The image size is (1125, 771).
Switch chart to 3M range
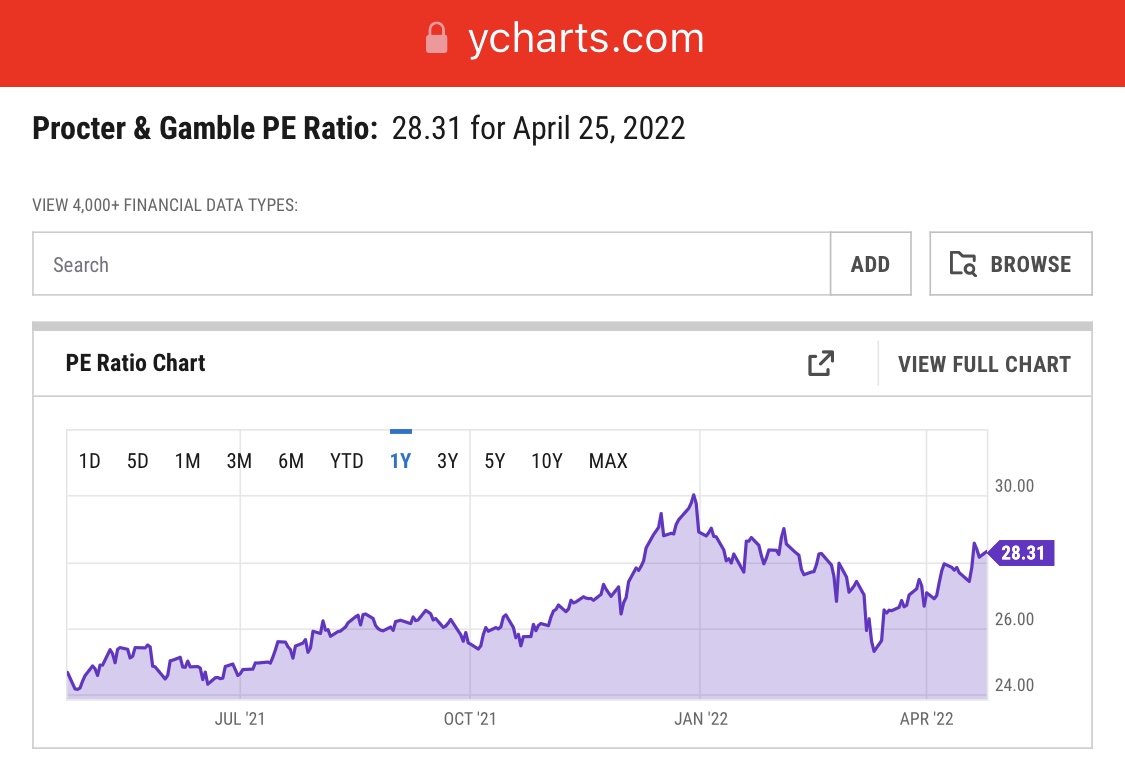(239, 461)
